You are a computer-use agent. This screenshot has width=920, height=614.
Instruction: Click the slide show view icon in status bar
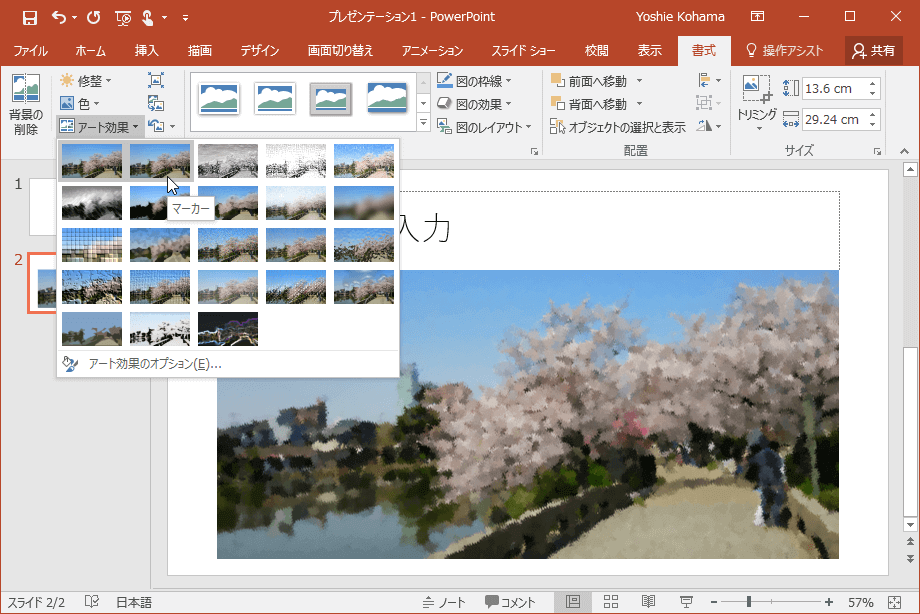(686, 602)
